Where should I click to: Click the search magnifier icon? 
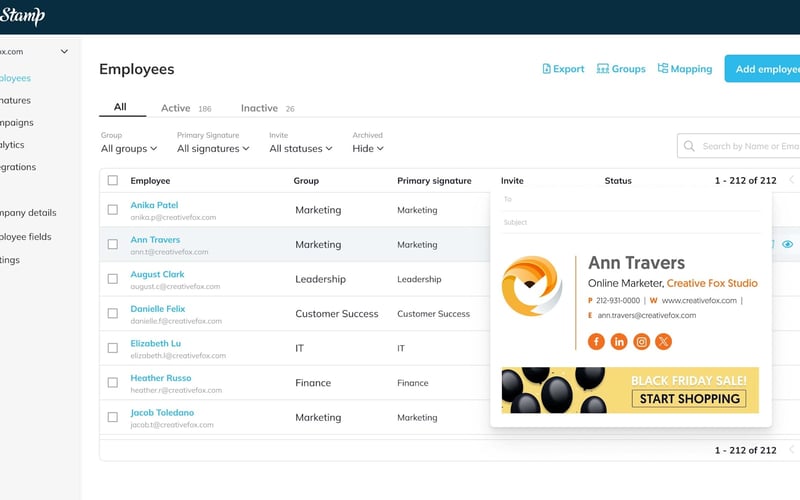click(x=689, y=146)
